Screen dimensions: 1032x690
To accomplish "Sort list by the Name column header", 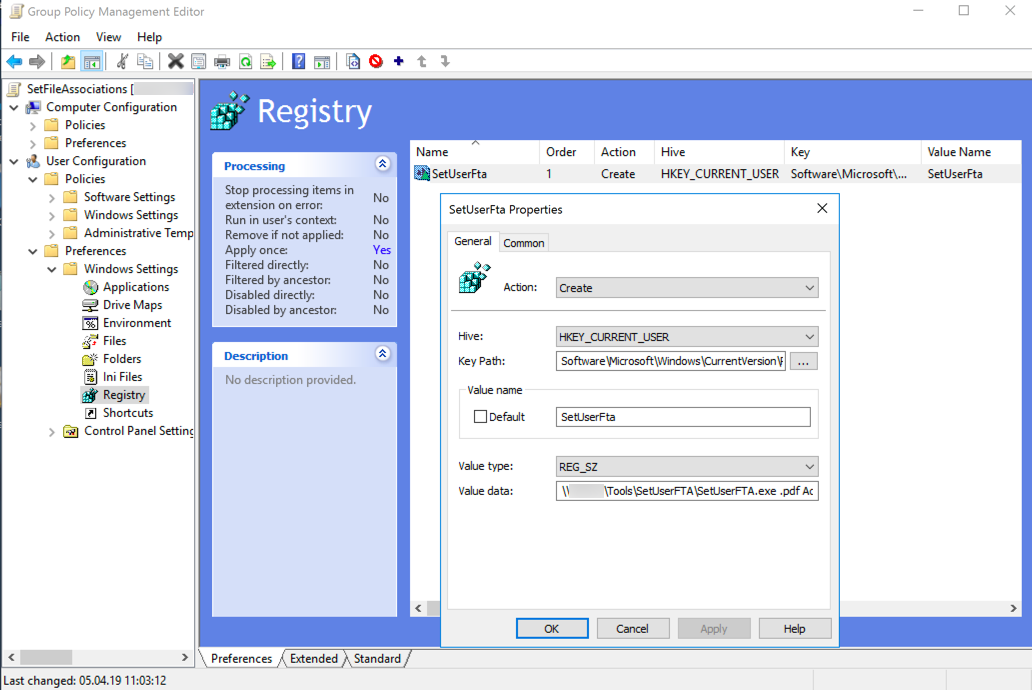I will (475, 152).
